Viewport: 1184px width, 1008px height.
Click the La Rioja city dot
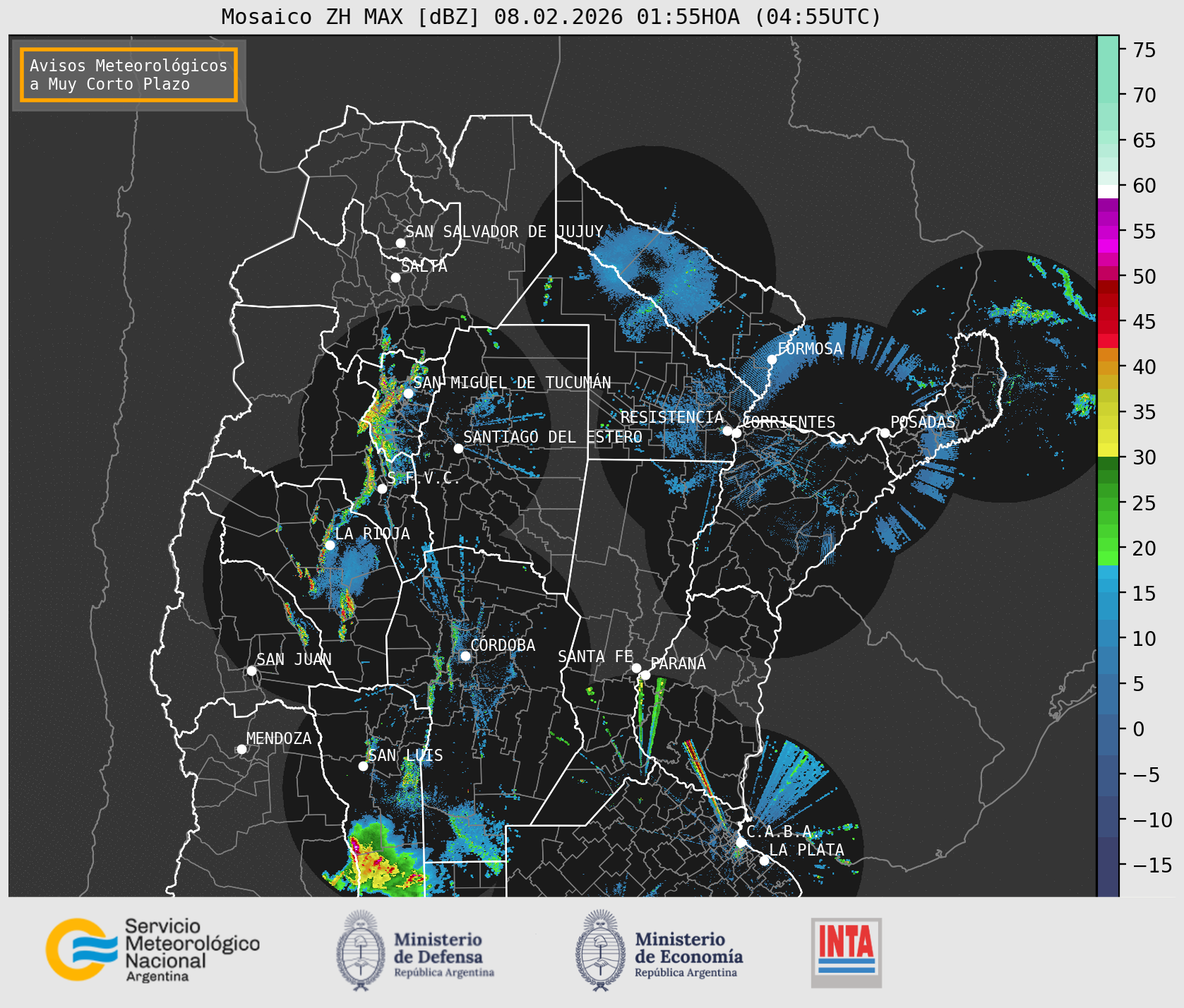click(330, 545)
